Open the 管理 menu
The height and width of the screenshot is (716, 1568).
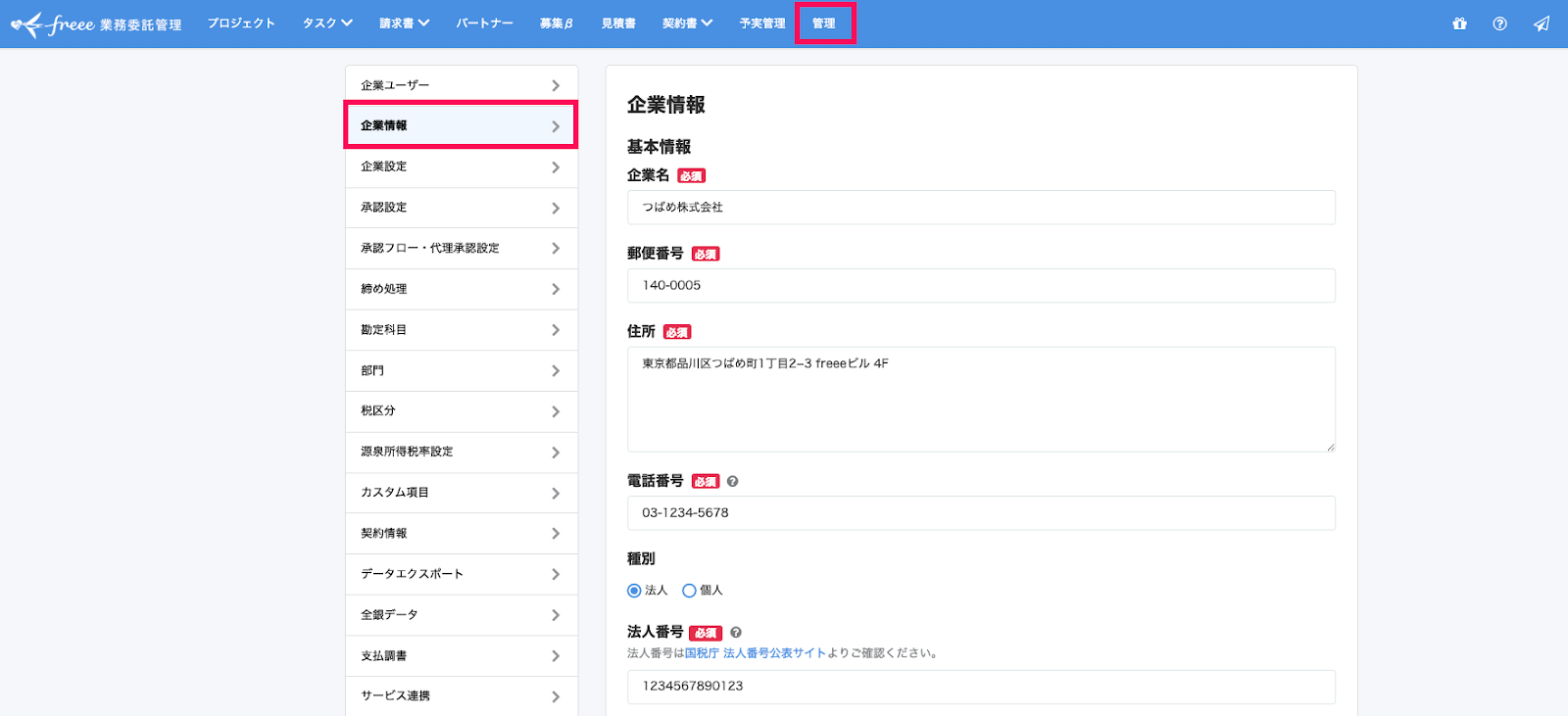[824, 24]
